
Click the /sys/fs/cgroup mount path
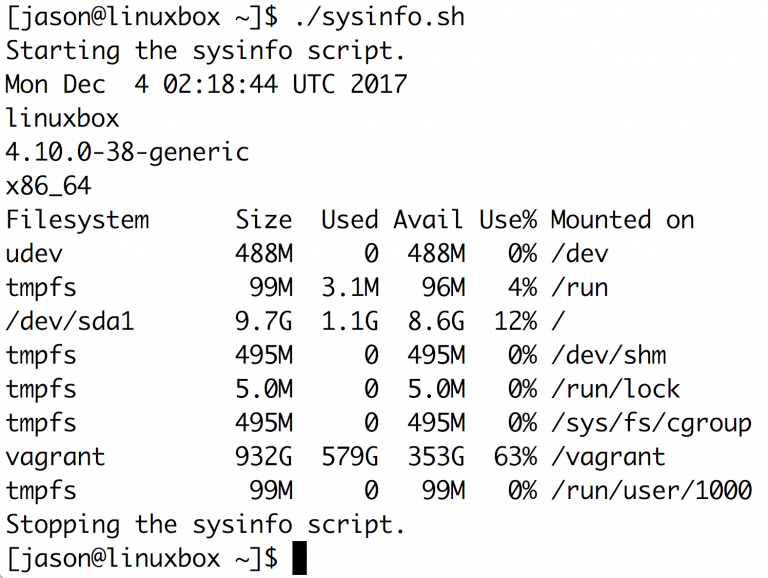[651, 423]
